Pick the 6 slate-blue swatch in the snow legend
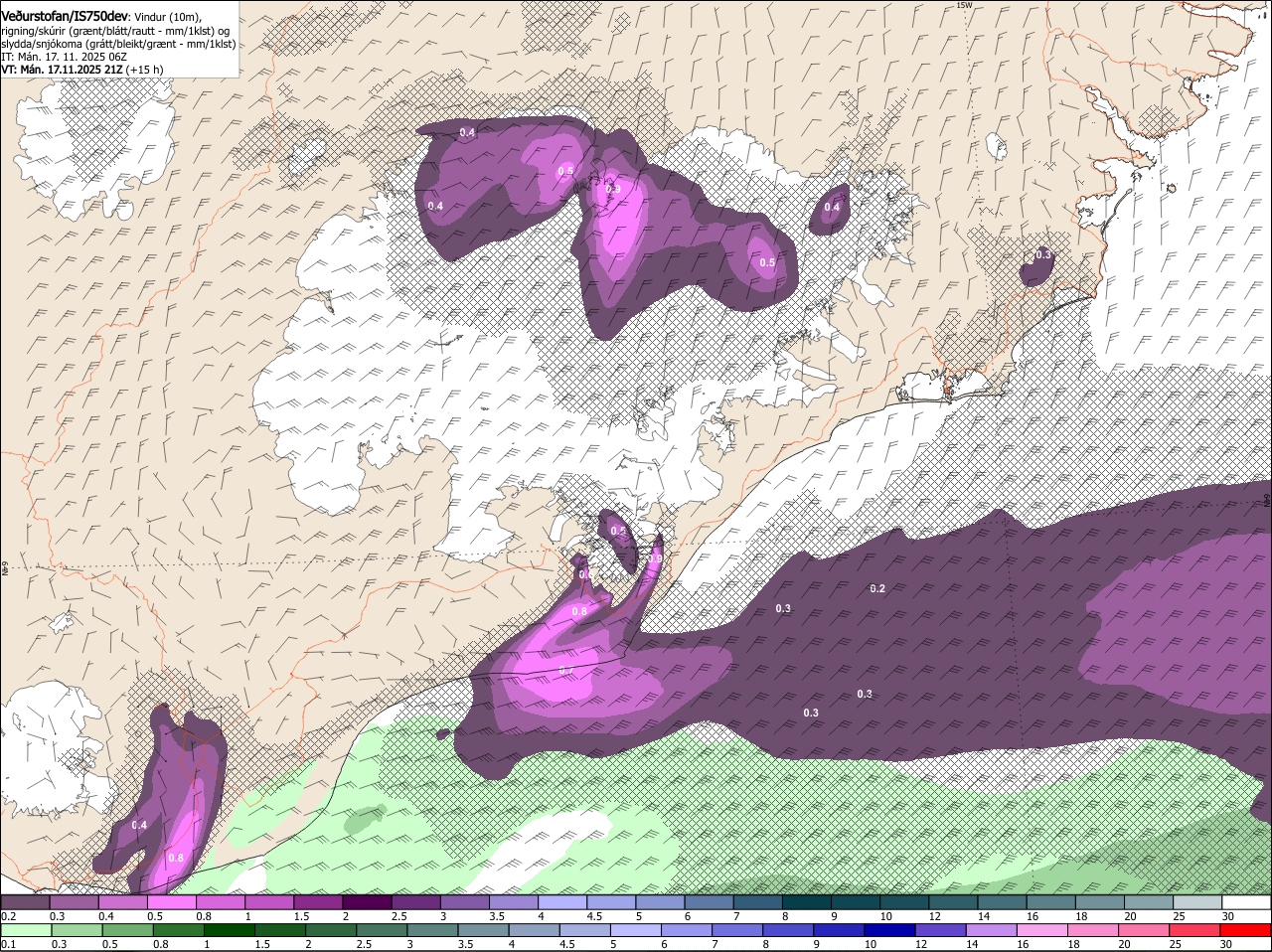Screen dimensions: 1272x952 click(x=710, y=902)
